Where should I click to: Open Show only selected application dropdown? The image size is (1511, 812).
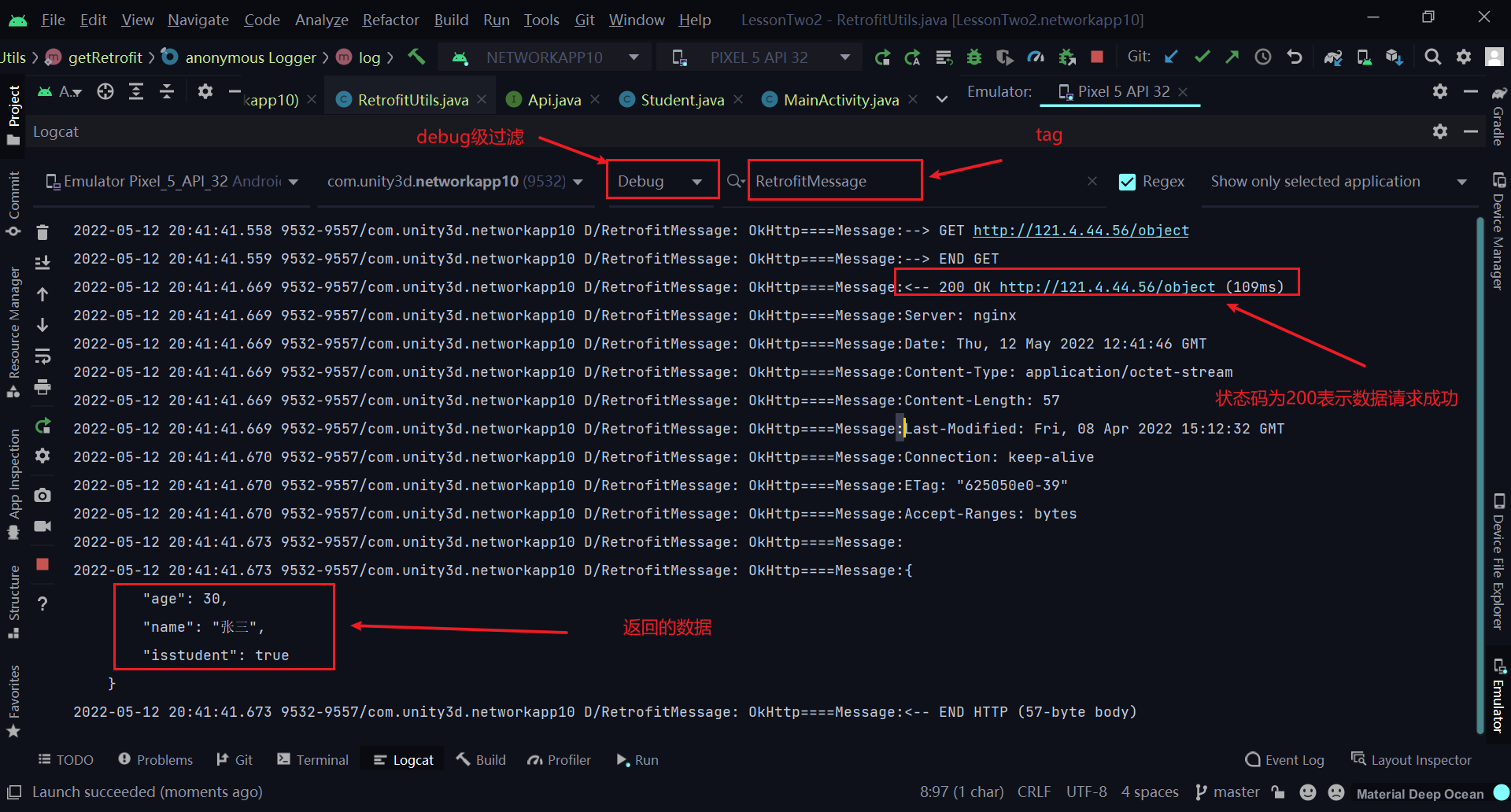click(1339, 182)
